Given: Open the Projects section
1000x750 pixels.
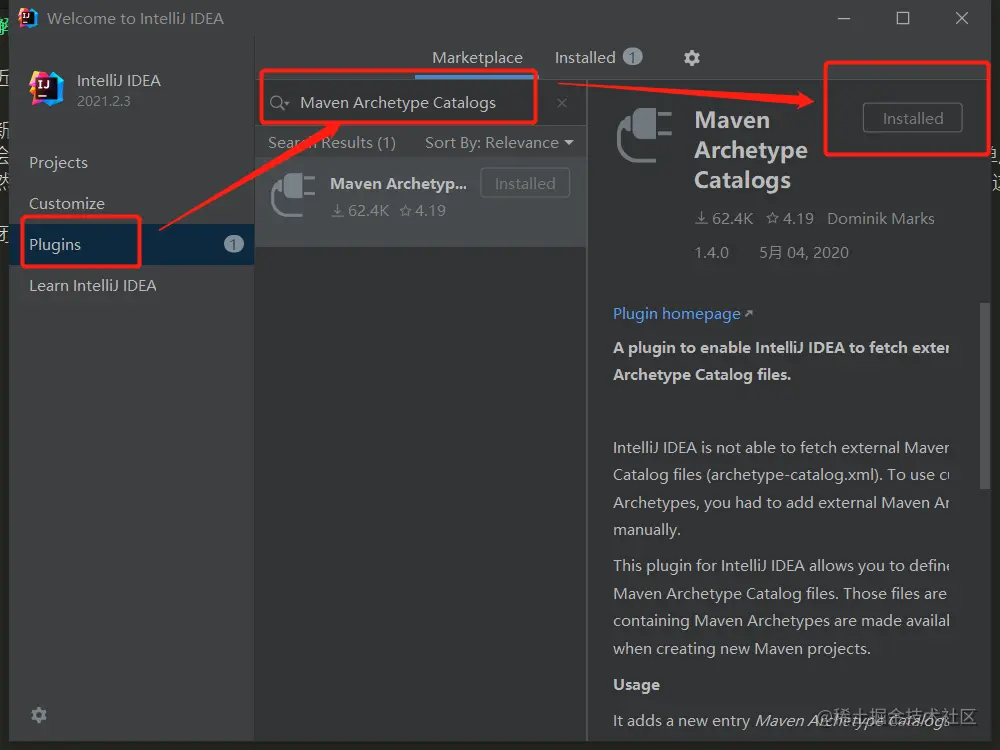Looking at the screenshot, I should point(59,163).
